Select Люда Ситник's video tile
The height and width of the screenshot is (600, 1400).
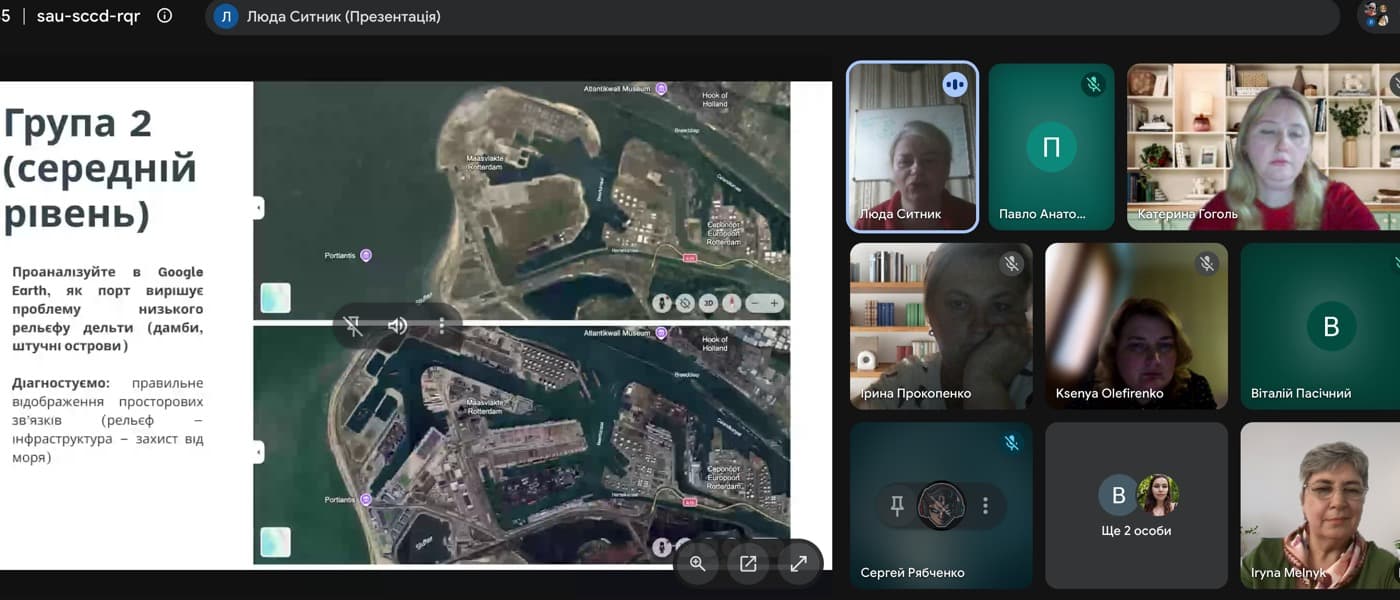click(912, 147)
